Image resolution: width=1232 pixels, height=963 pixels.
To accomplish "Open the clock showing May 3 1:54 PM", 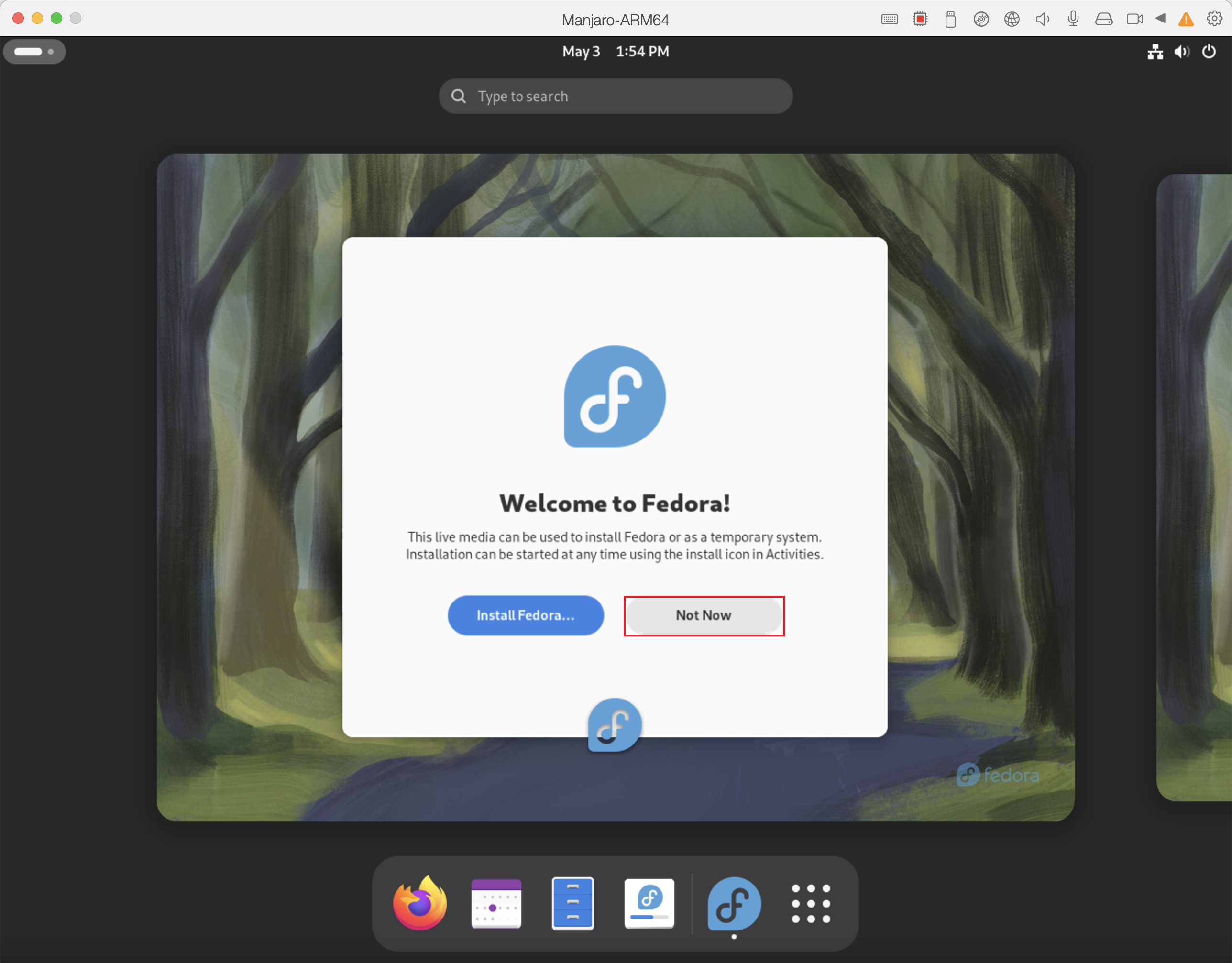I will coord(616,51).
